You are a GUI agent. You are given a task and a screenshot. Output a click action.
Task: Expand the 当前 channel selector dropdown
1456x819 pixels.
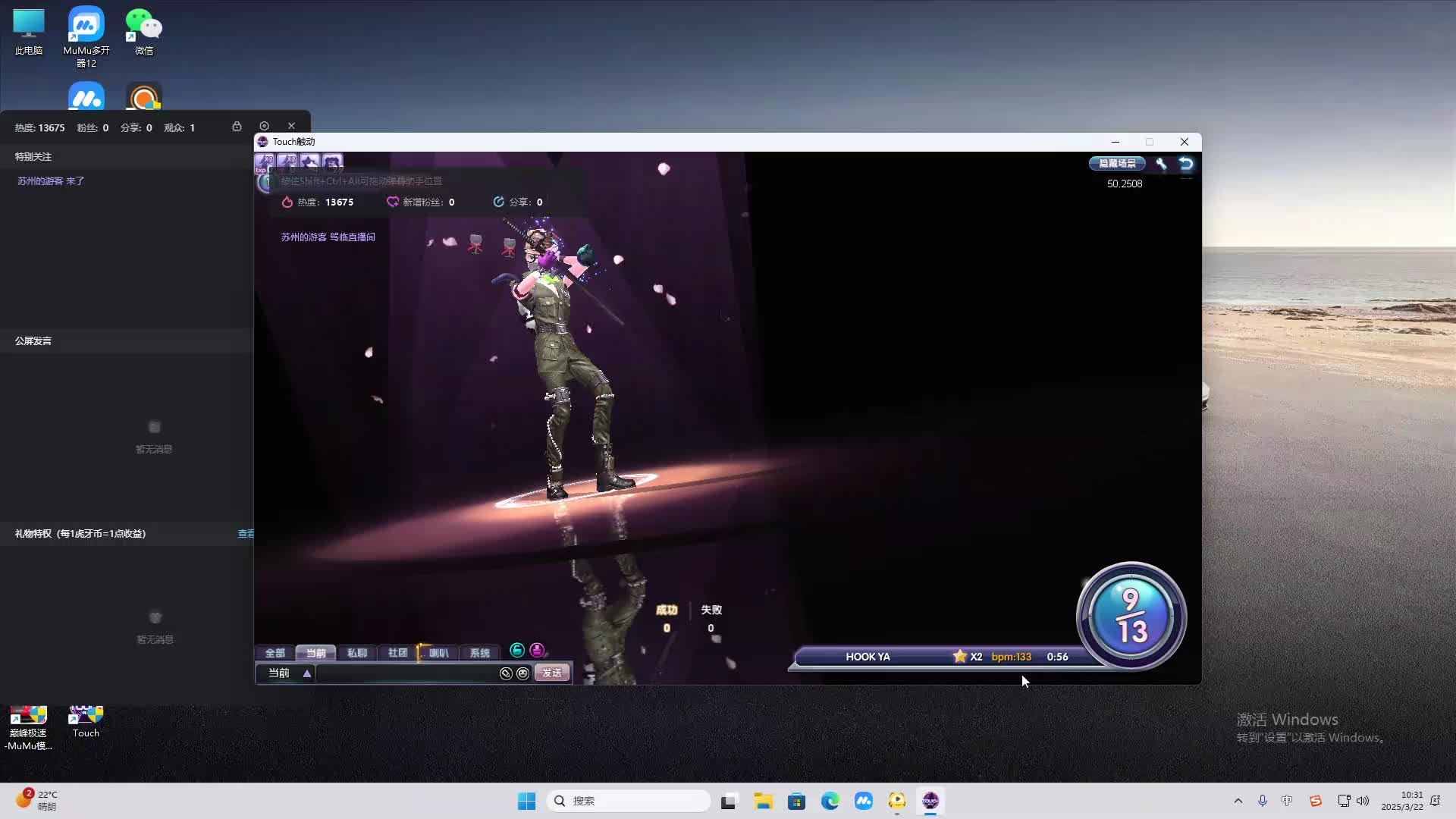click(307, 673)
